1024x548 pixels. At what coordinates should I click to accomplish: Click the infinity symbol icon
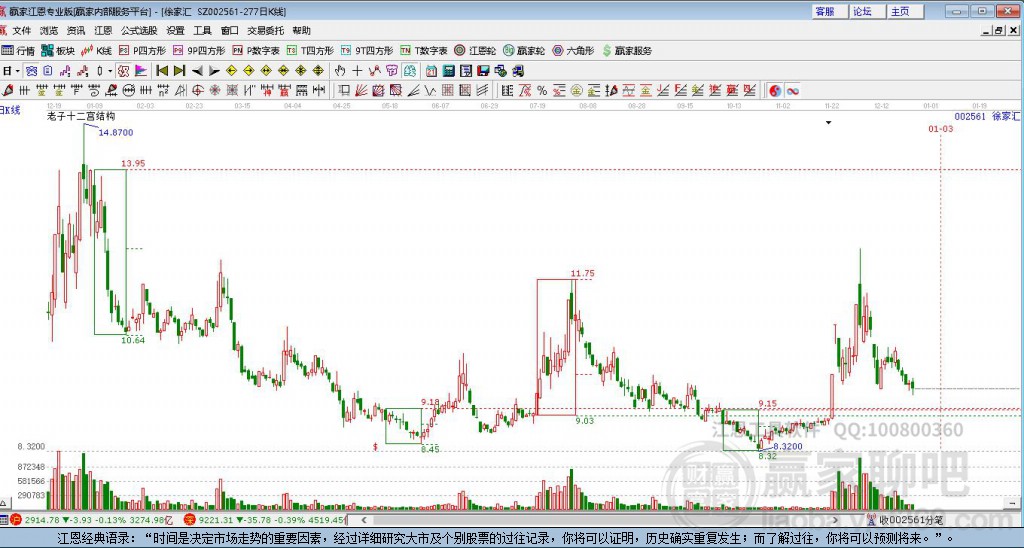(x=792, y=91)
